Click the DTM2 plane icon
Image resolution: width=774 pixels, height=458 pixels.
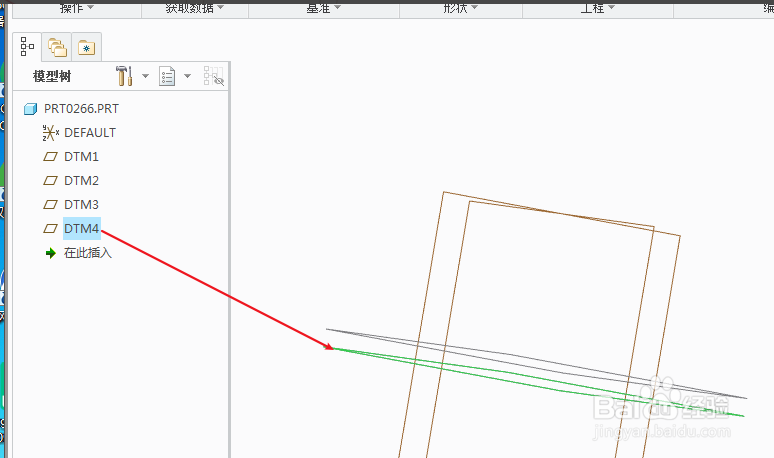tap(50, 181)
